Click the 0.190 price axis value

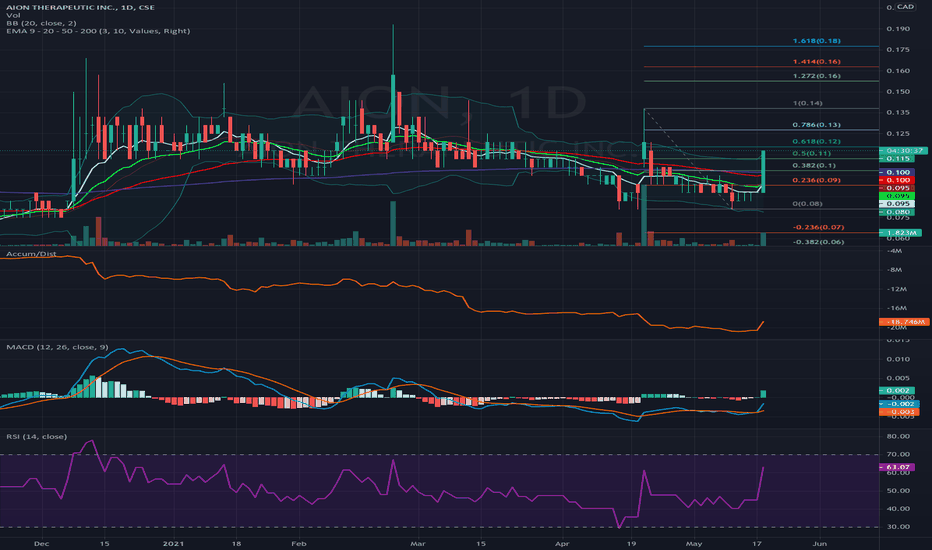tap(898, 29)
